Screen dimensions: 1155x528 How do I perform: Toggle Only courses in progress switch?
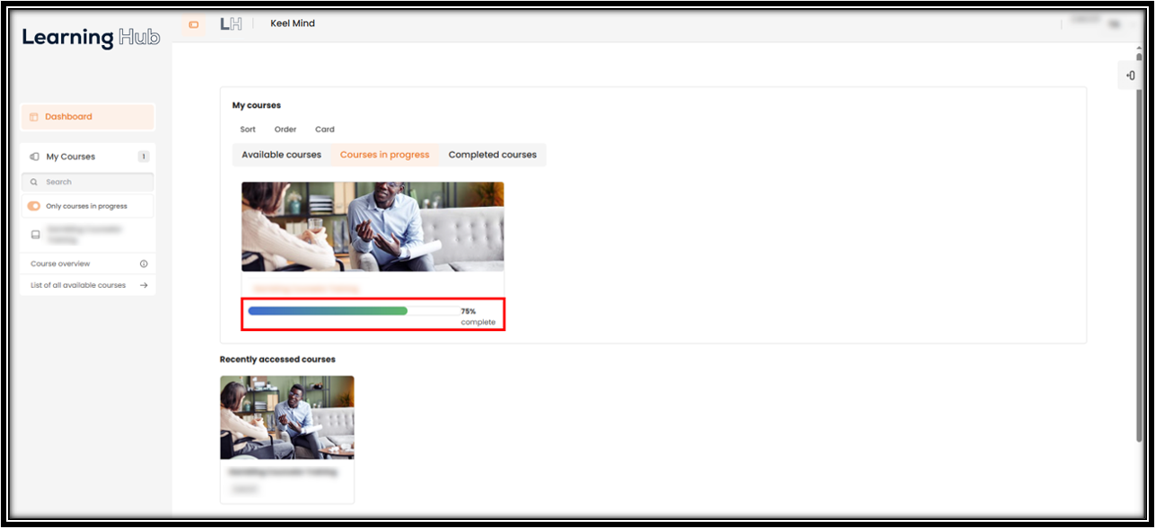(34, 206)
